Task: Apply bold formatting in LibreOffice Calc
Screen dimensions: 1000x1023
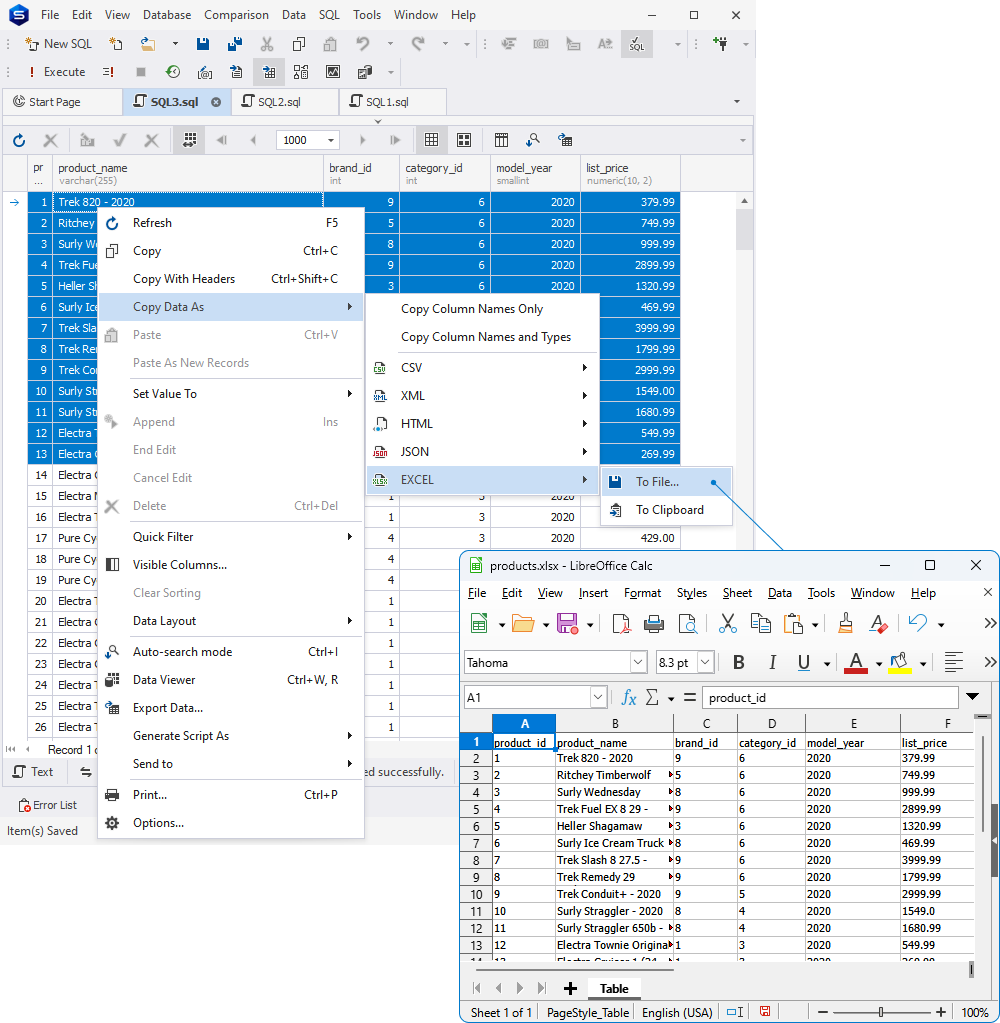Action: coord(738,662)
